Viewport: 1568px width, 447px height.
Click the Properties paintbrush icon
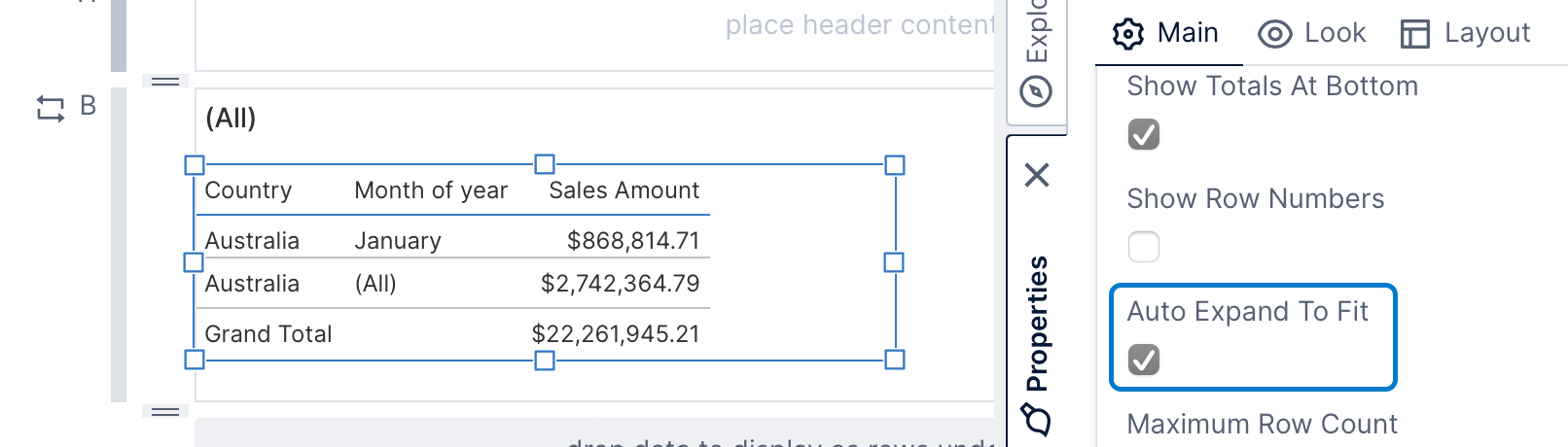click(x=1036, y=420)
